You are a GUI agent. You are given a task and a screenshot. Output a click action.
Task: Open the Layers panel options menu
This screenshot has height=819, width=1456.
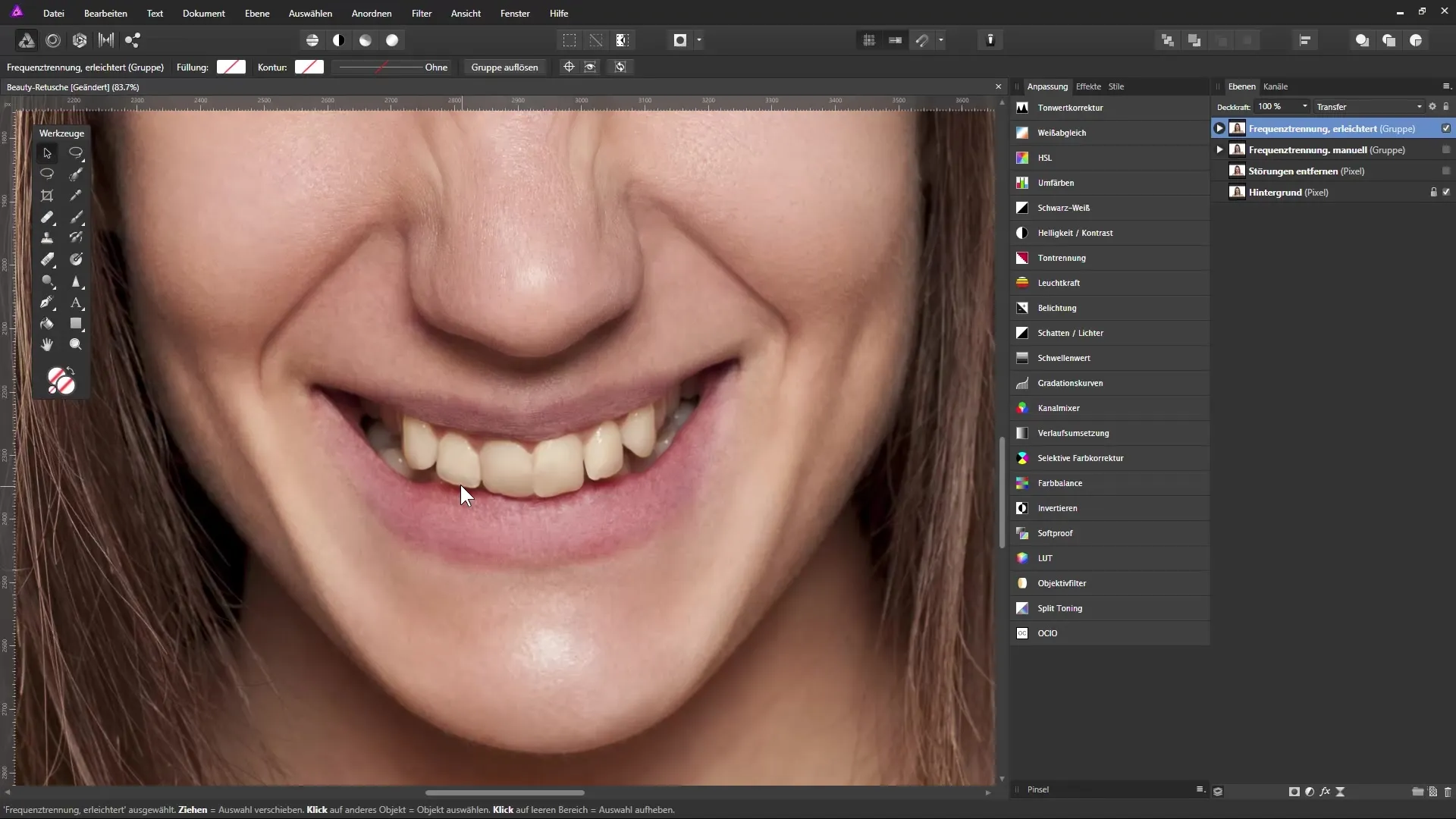pyautogui.click(x=1446, y=86)
